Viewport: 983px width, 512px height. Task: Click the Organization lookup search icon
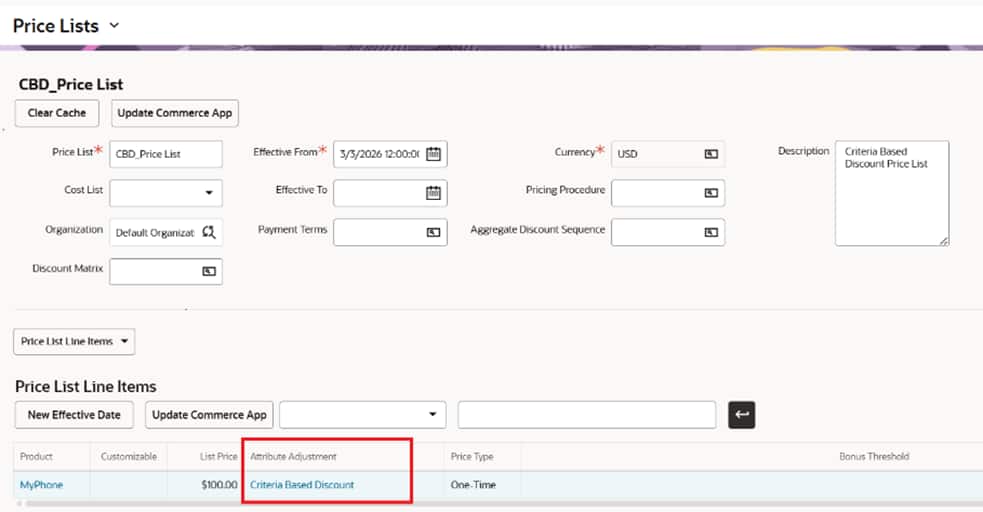point(209,232)
